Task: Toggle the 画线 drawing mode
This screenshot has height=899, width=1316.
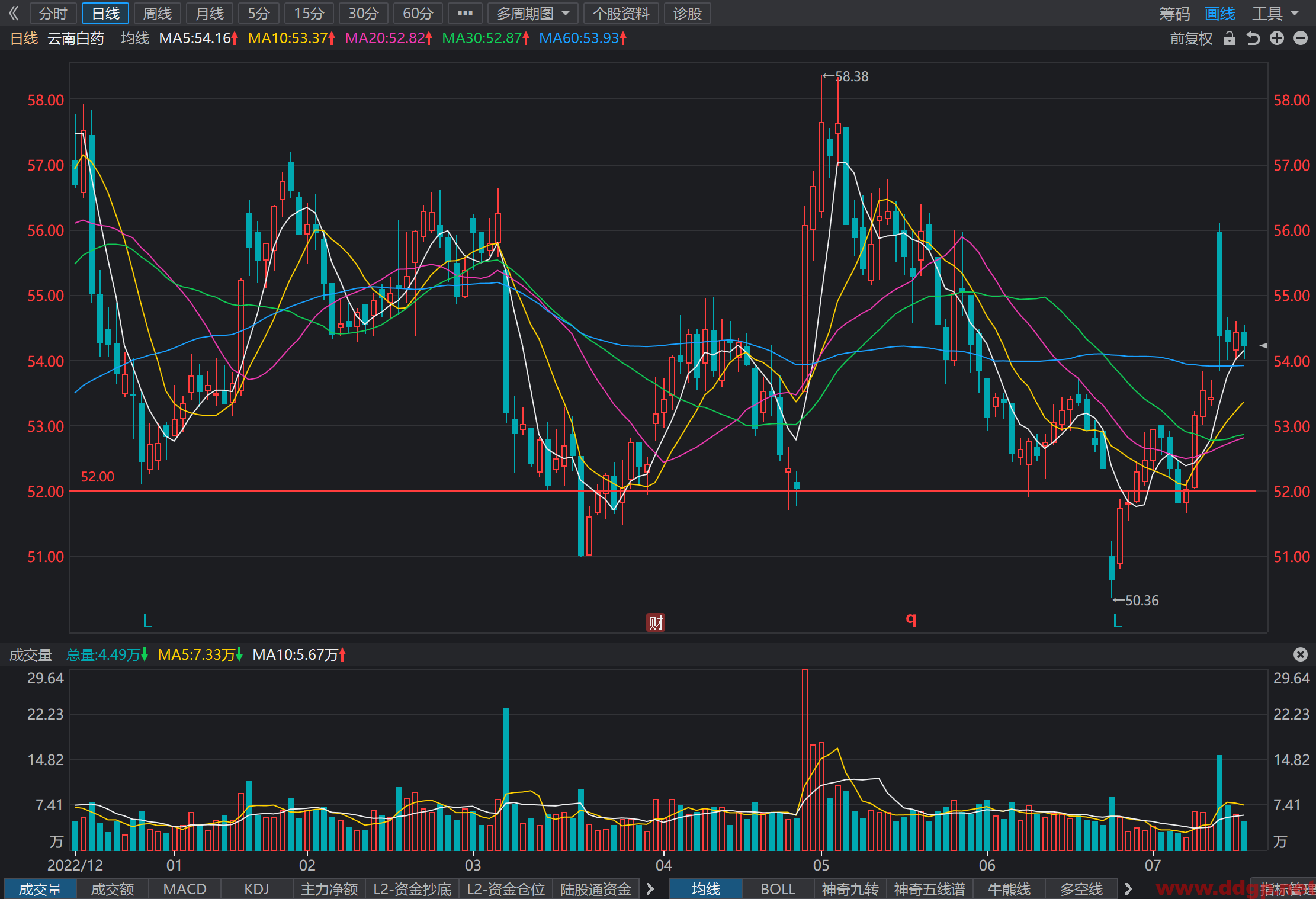Action: 1220,14
